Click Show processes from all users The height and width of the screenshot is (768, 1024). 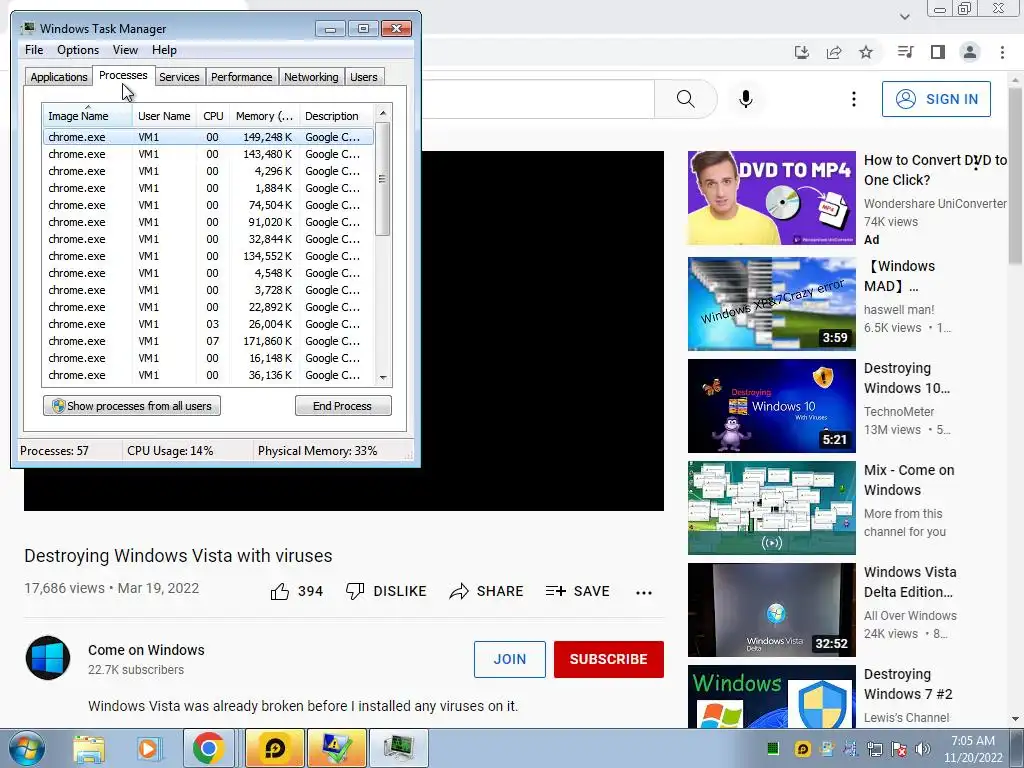(x=132, y=406)
